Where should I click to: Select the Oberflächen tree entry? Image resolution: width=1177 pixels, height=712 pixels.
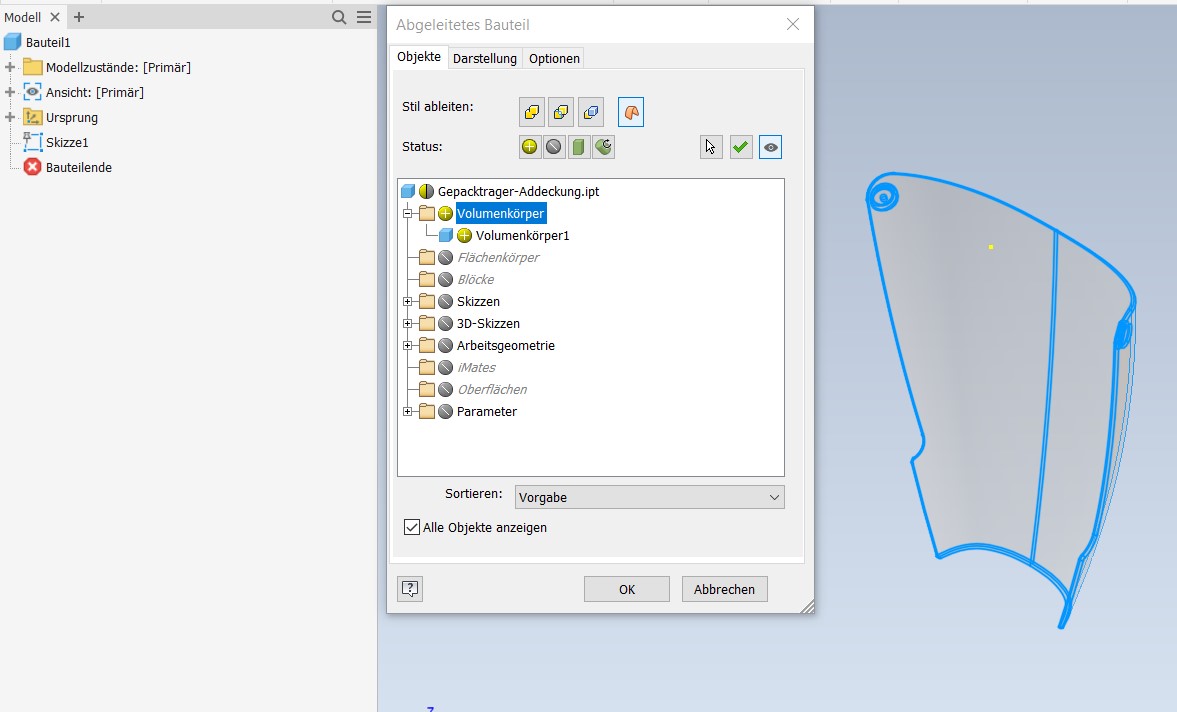pyautogui.click(x=492, y=389)
